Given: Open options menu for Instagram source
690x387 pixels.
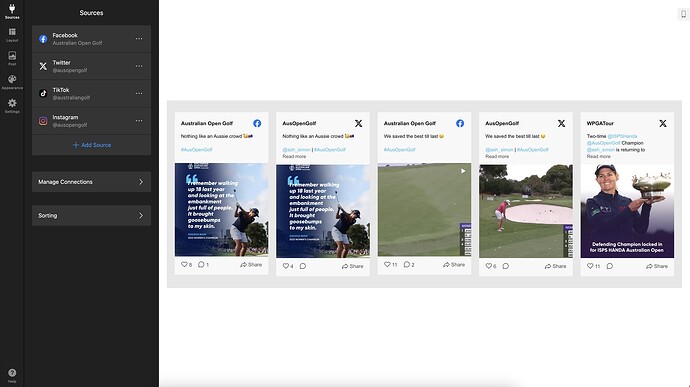Looking at the screenshot, I should pyautogui.click(x=139, y=121).
